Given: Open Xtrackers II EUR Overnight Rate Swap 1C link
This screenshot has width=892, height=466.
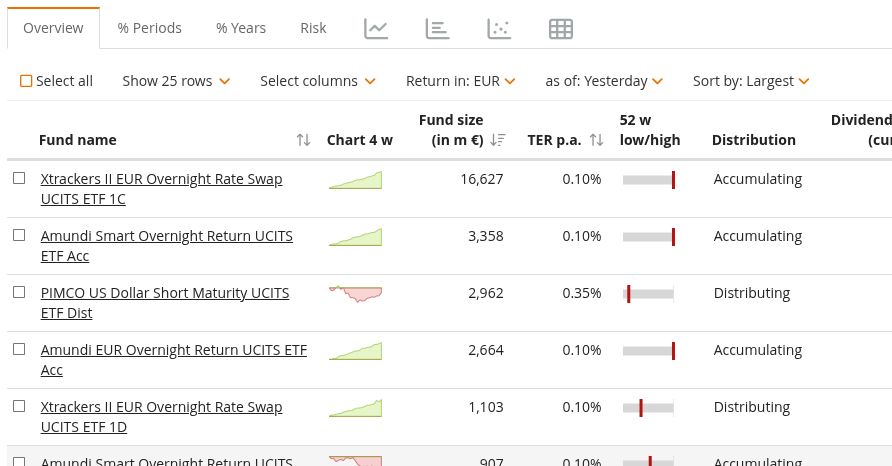Looking at the screenshot, I should point(162,189).
